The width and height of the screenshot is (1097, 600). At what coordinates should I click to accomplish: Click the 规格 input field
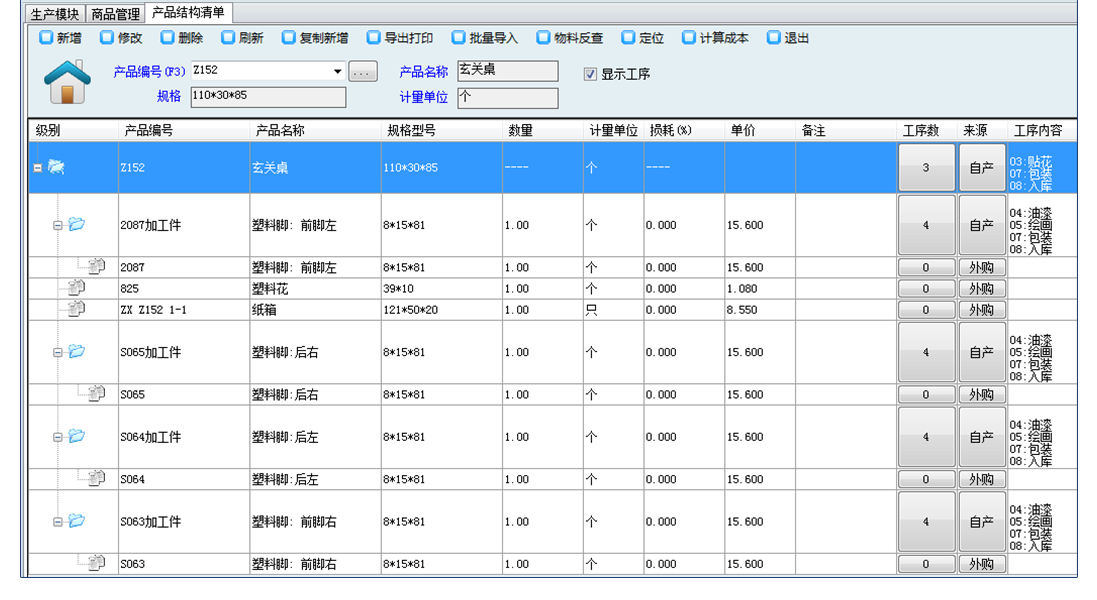click(266, 97)
